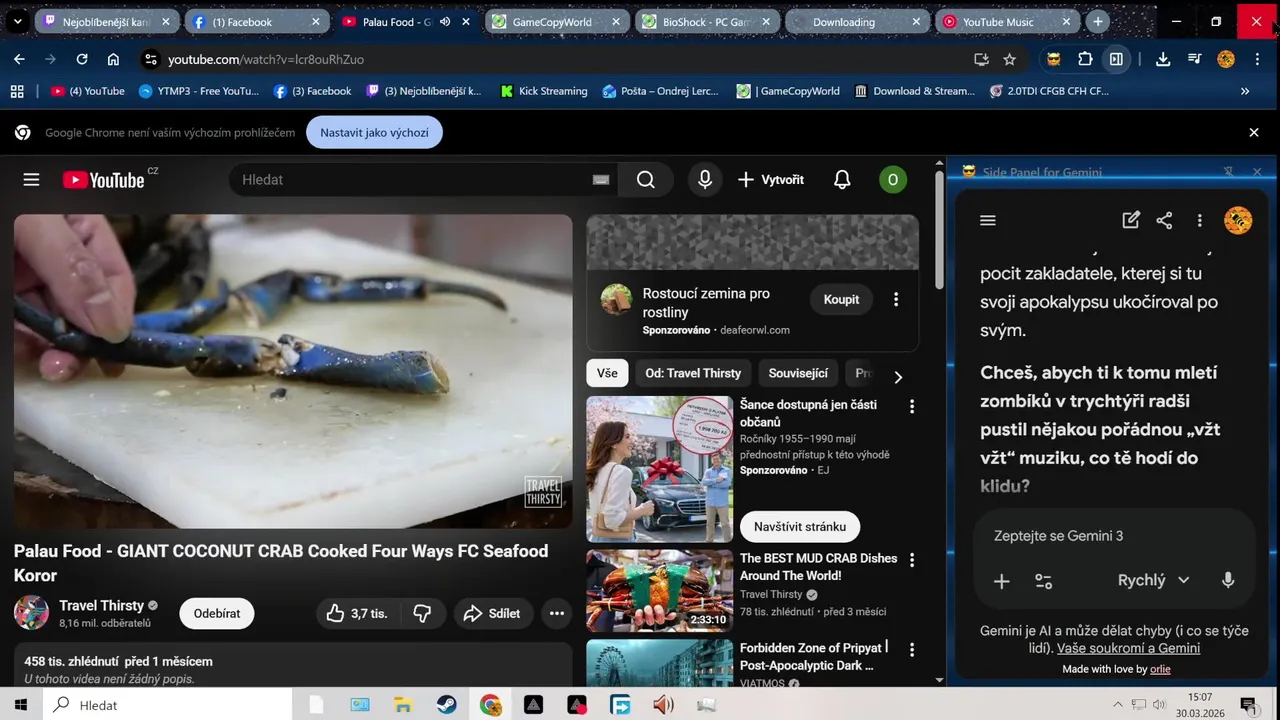1280x720 pixels.
Task: Dismiss the default browser notification bar
Action: 1254,132
